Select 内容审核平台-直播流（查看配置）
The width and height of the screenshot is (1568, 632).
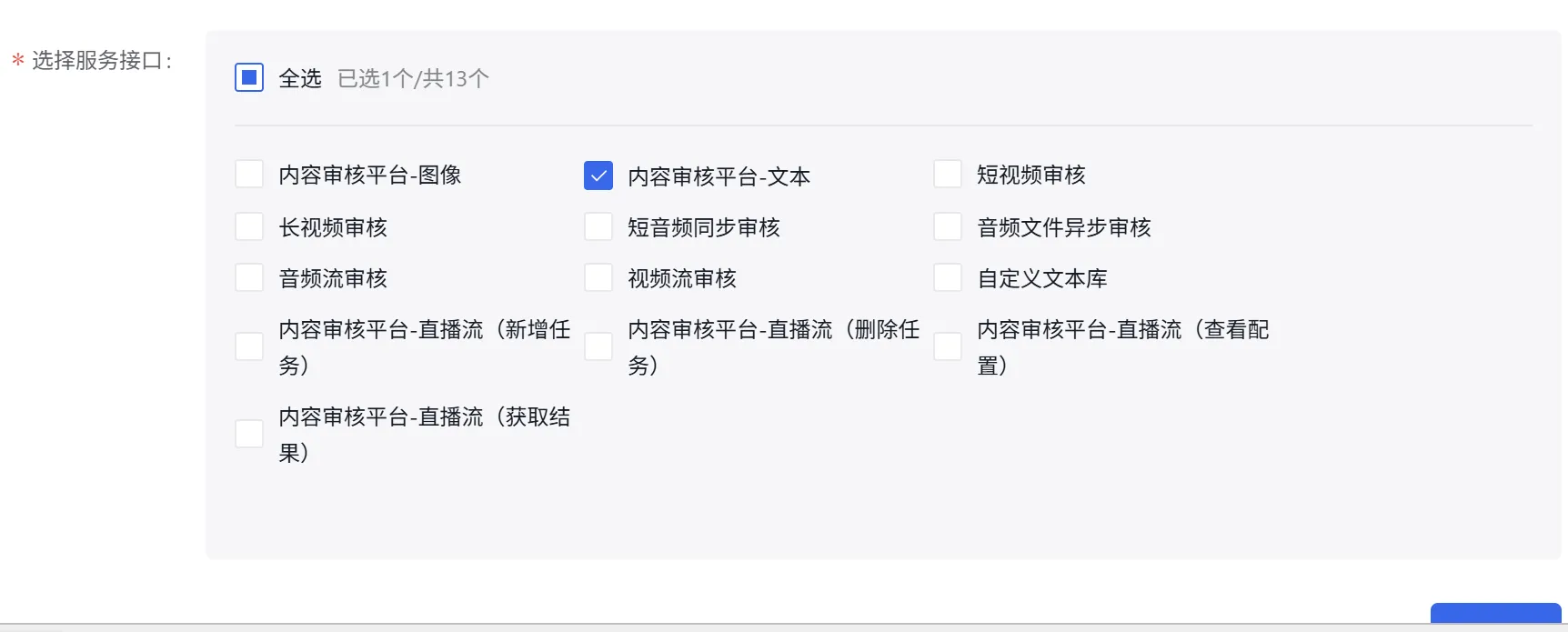[947, 346]
